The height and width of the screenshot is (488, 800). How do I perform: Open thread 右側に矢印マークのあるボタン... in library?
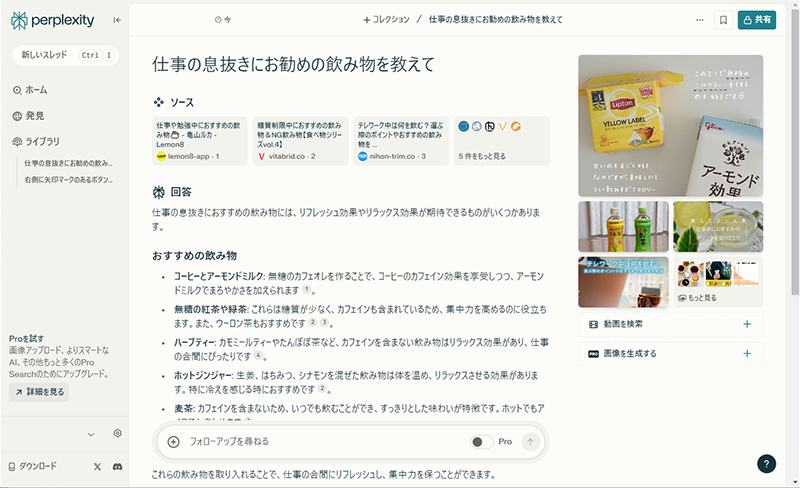point(68,180)
